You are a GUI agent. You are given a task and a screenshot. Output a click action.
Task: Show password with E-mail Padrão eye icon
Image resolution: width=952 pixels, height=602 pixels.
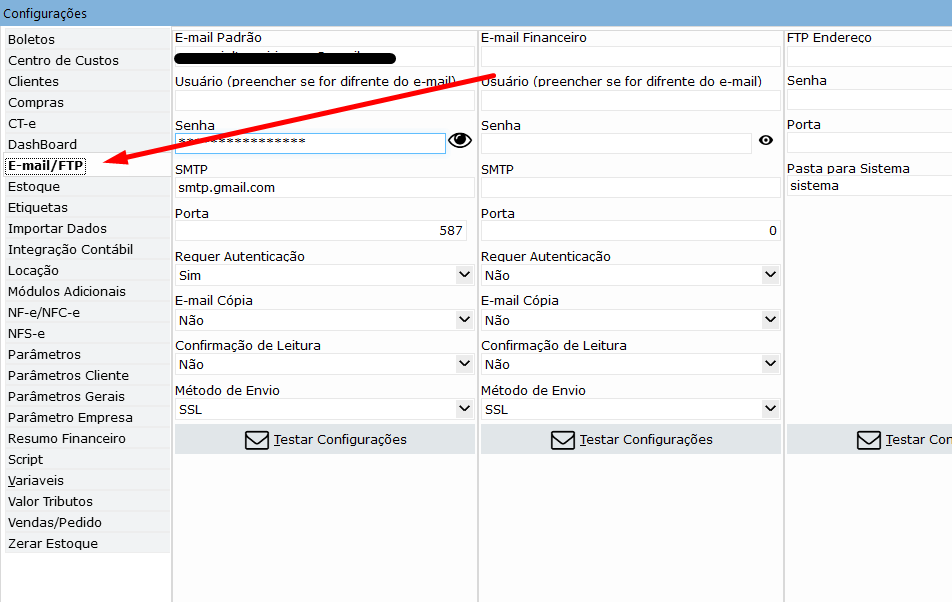(460, 141)
